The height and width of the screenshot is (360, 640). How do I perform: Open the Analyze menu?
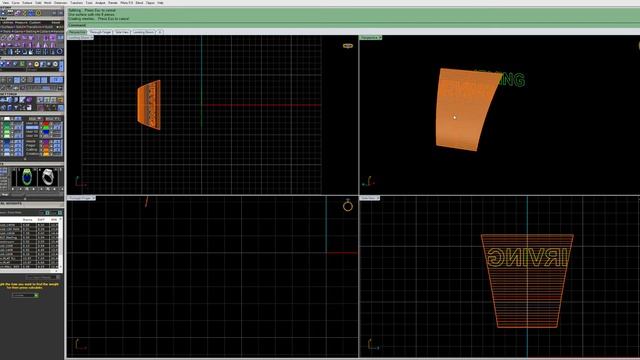point(100,2)
